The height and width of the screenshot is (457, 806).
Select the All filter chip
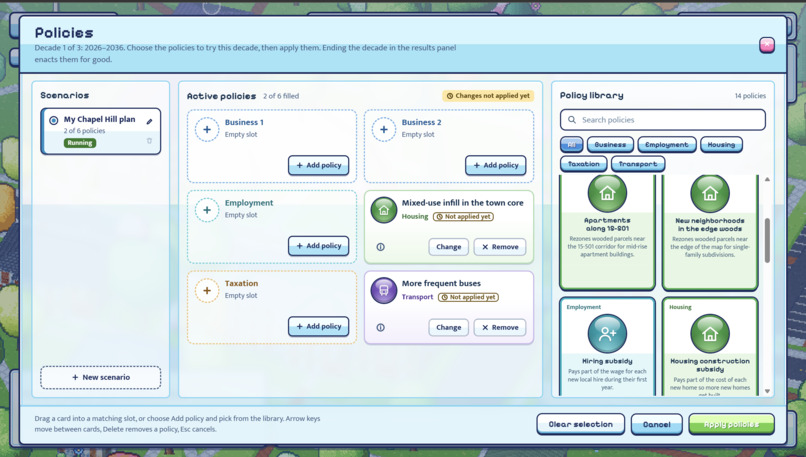pyautogui.click(x=571, y=145)
